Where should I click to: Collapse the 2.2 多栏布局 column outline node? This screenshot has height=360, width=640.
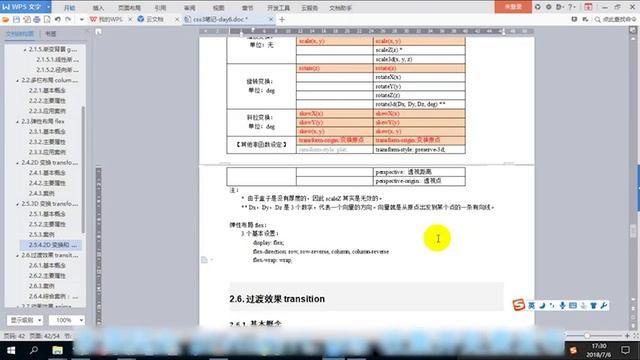coord(18,80)
